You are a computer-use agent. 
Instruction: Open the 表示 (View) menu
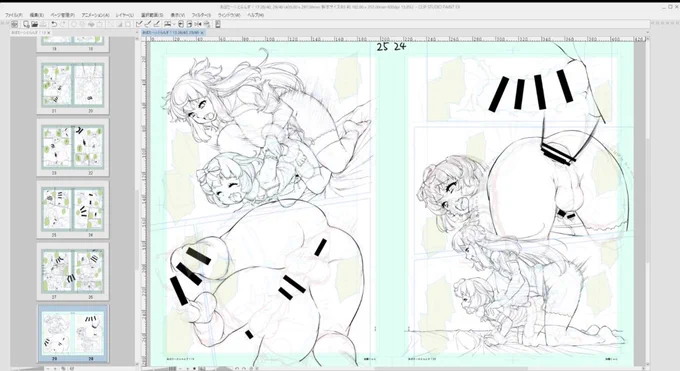177,15
